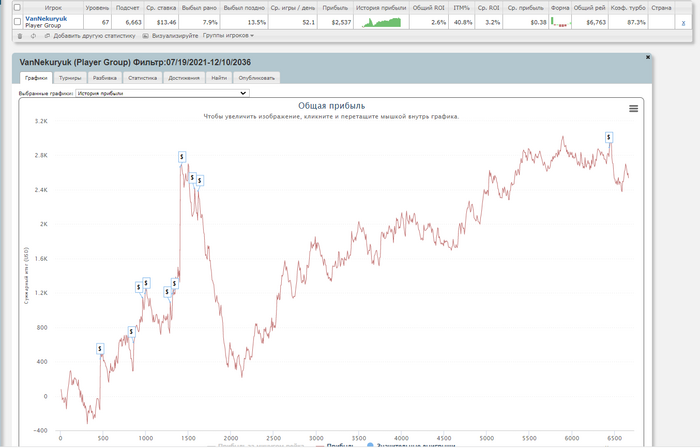
Task: Open the Разбивка tab
Action: pos(104,78)
